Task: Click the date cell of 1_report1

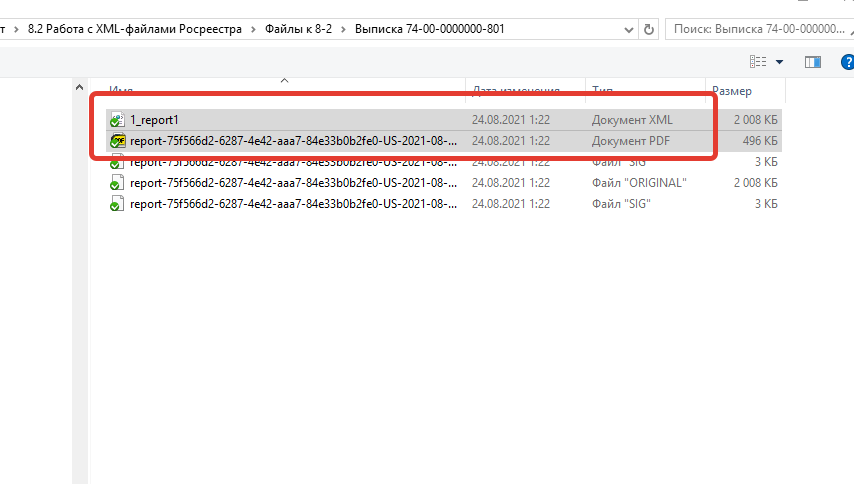Action: point(510,120)
